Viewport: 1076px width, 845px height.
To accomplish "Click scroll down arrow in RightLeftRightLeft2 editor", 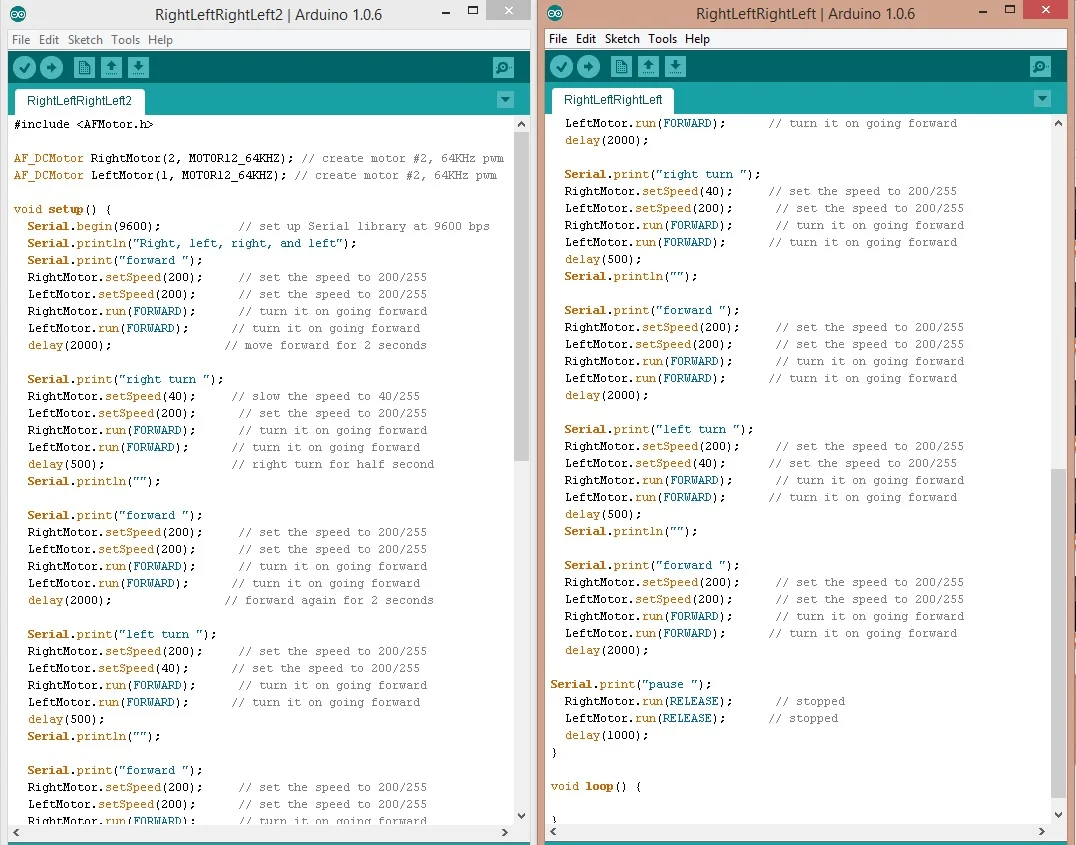I will pyautogui.click(x=522, y=816).
